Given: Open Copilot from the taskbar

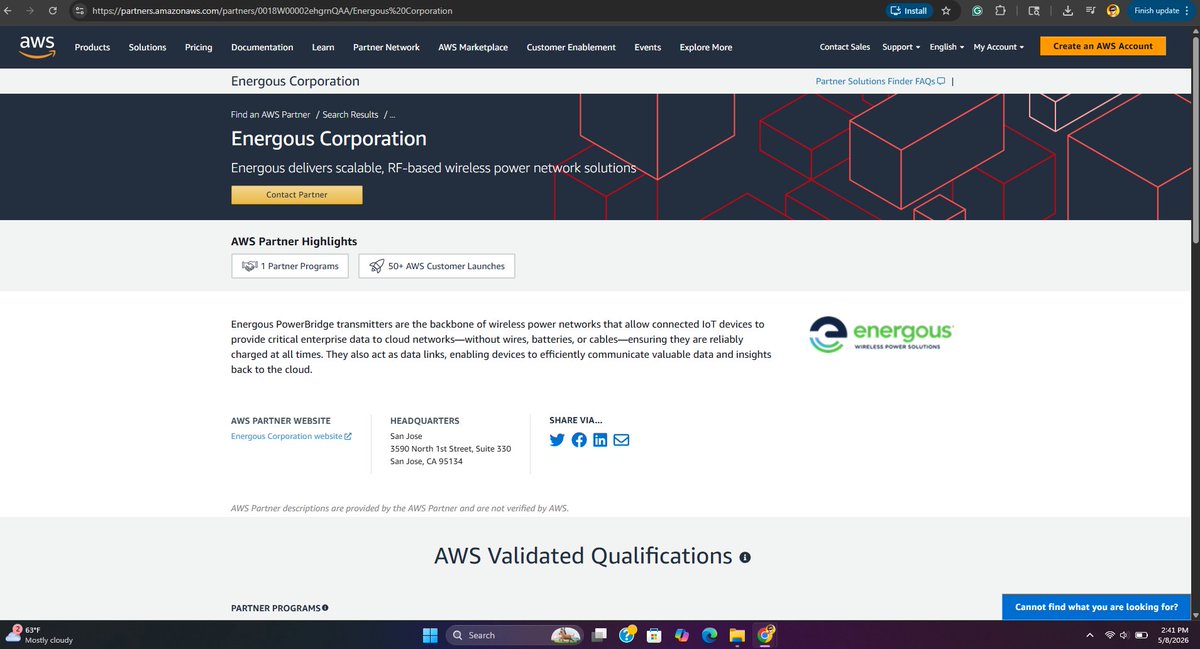Looking at the screenshot, I should (682, 635).
